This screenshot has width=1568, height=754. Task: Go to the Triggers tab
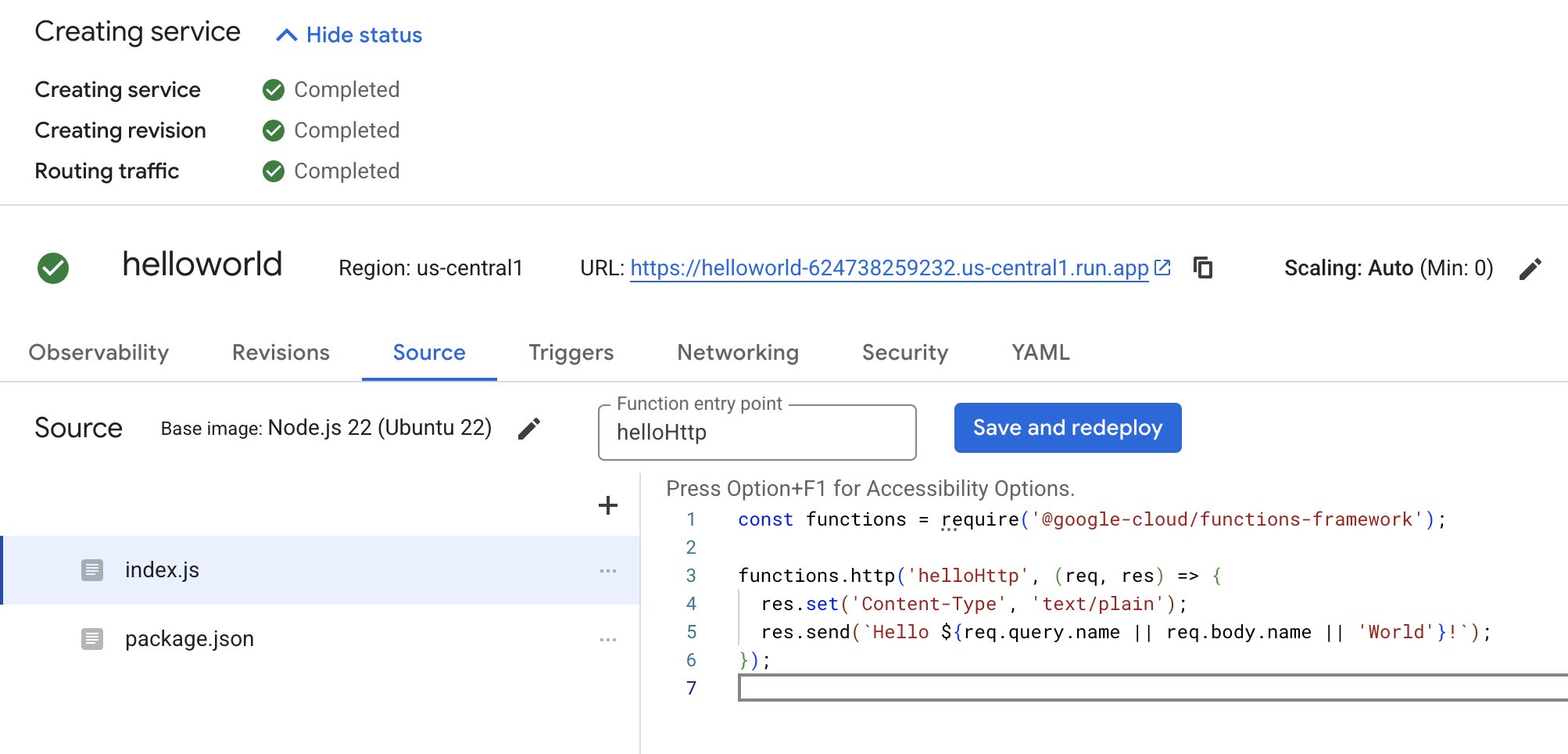tap(571, 353)
